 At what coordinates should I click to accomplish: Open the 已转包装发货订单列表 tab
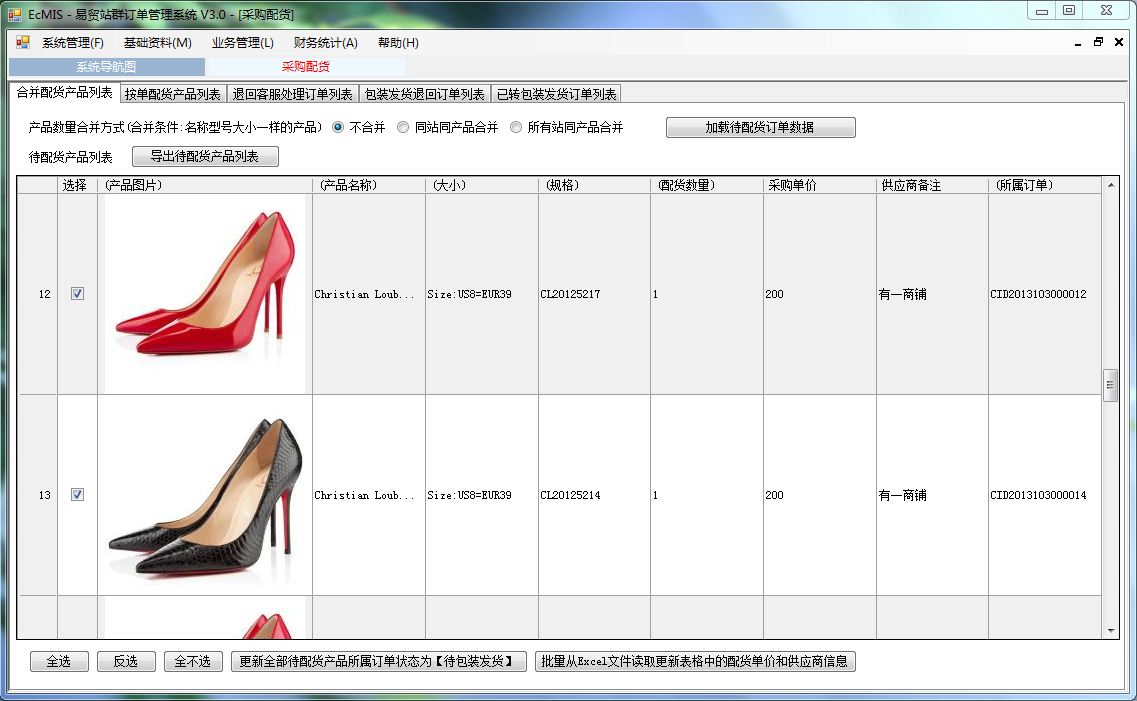[x=556, y=94]
